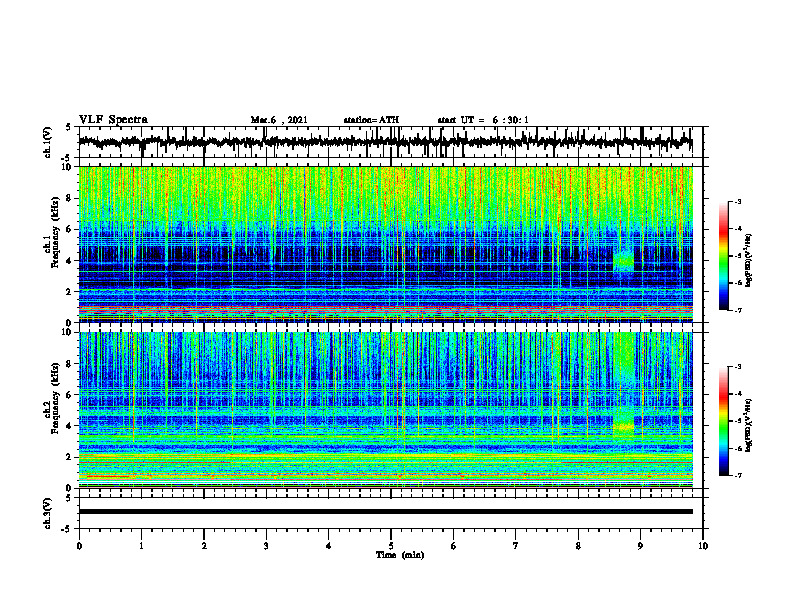Click the "8" kHz tick on ch.2 frequency axis

click(69, 364)
